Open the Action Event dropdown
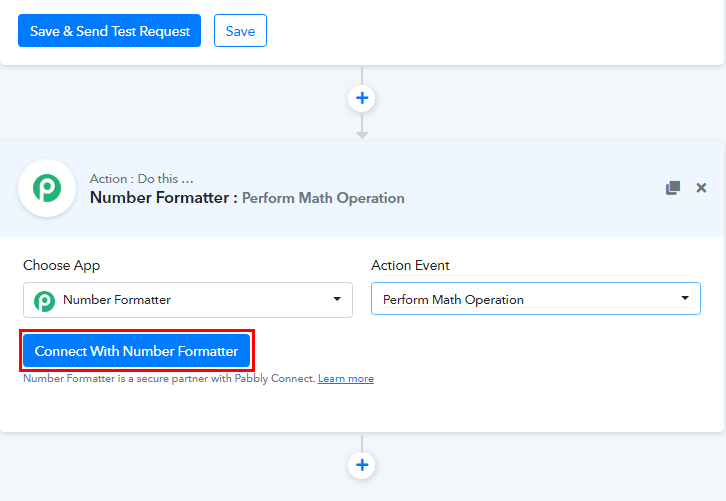This screenshot has height=501, width=726. point(536,299)
